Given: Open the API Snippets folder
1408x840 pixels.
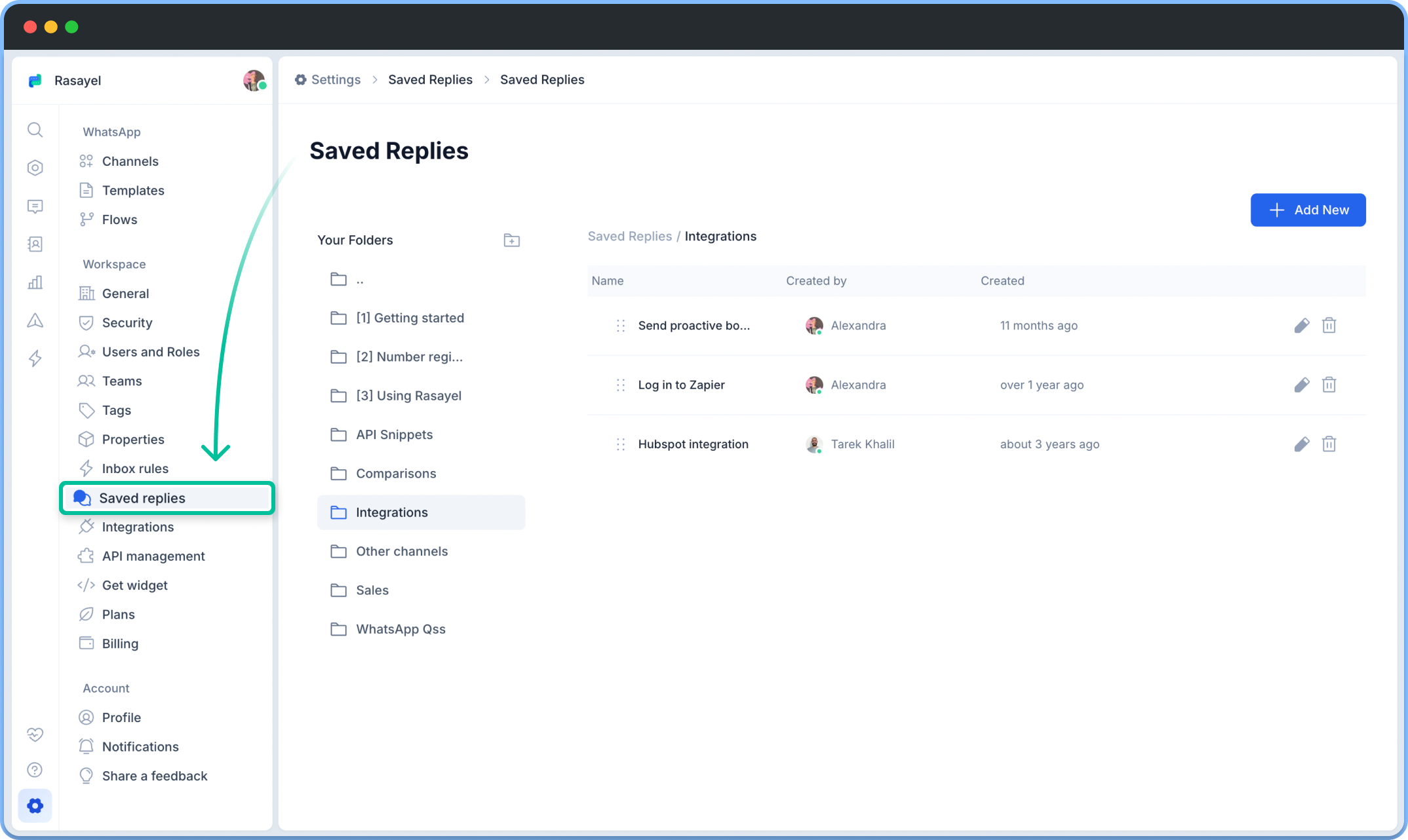Looking at the screenshot, I should [x=394, y=435].
